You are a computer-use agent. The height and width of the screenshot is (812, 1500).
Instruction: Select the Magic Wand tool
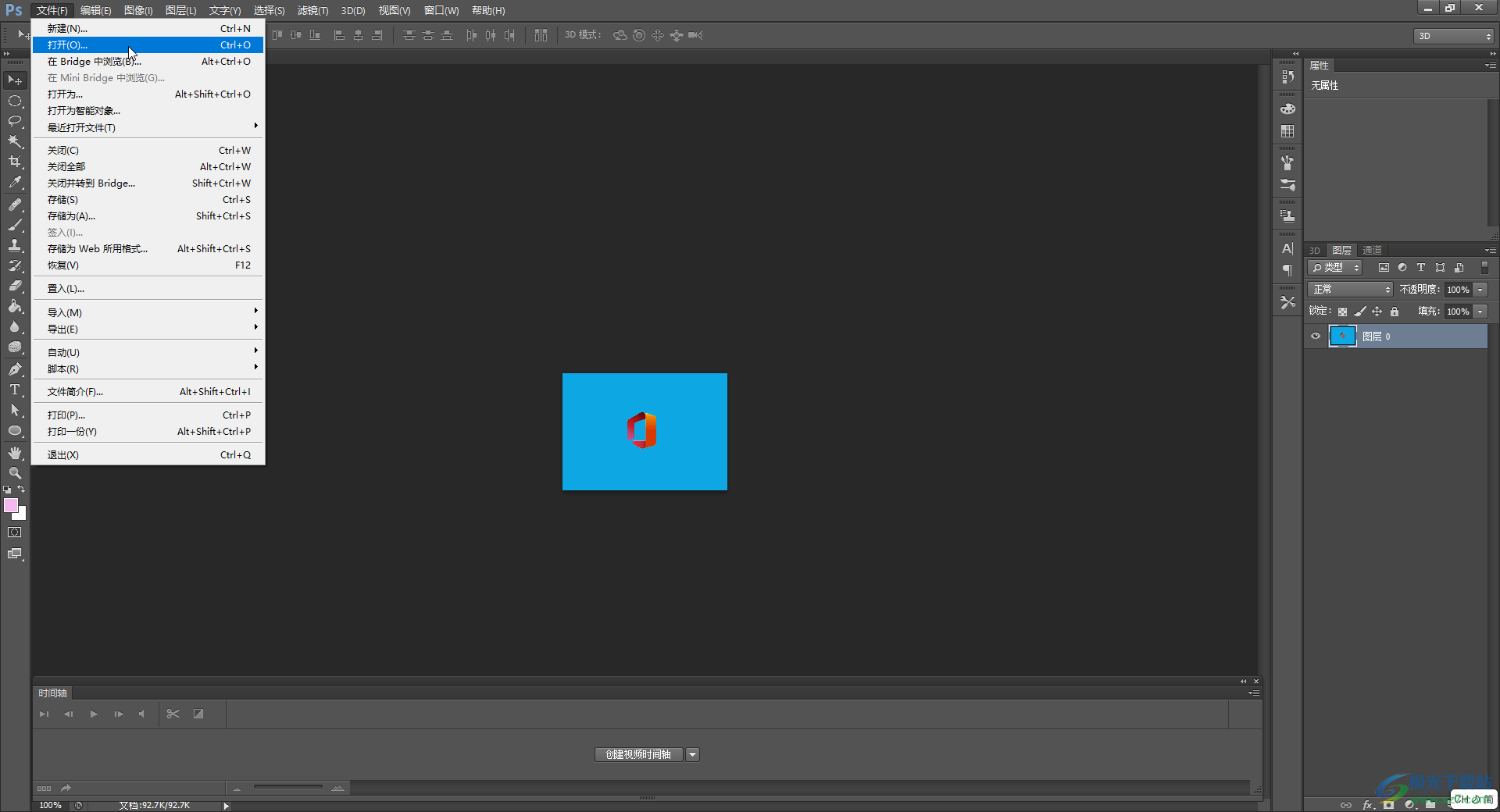click(15, 141)
